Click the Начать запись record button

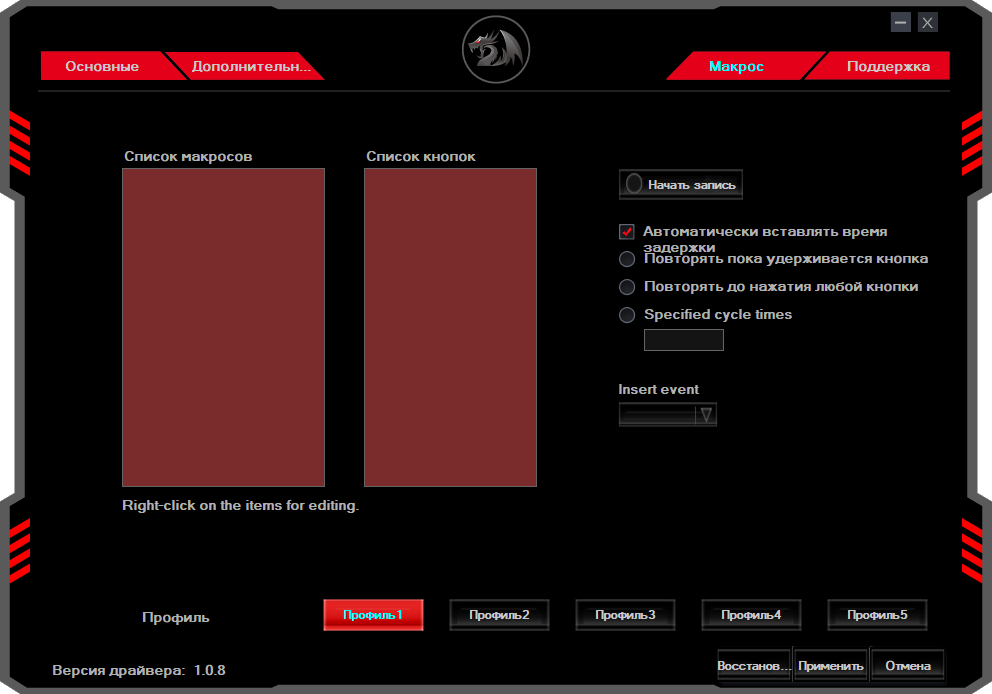681,185
